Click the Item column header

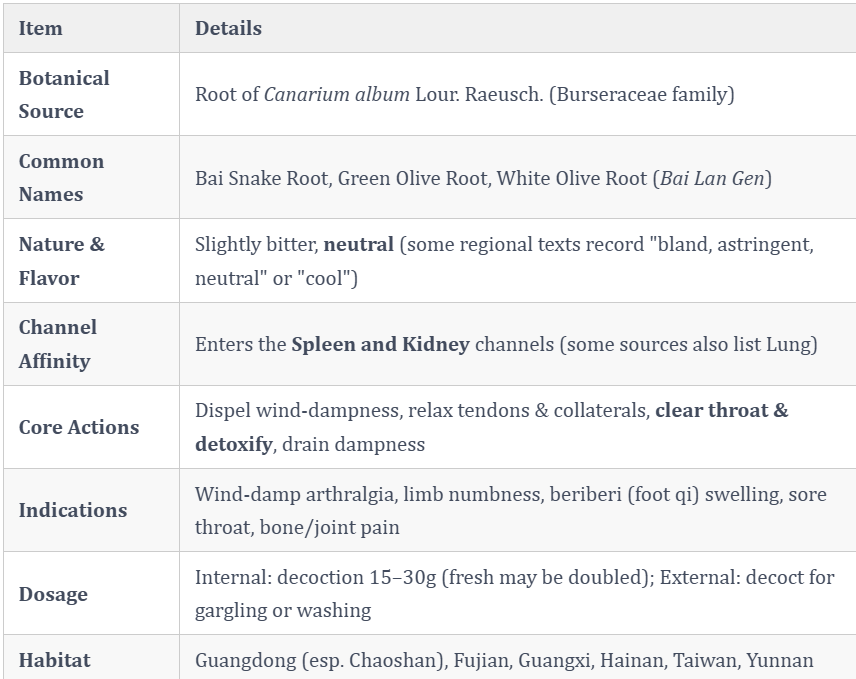[40, 28]
